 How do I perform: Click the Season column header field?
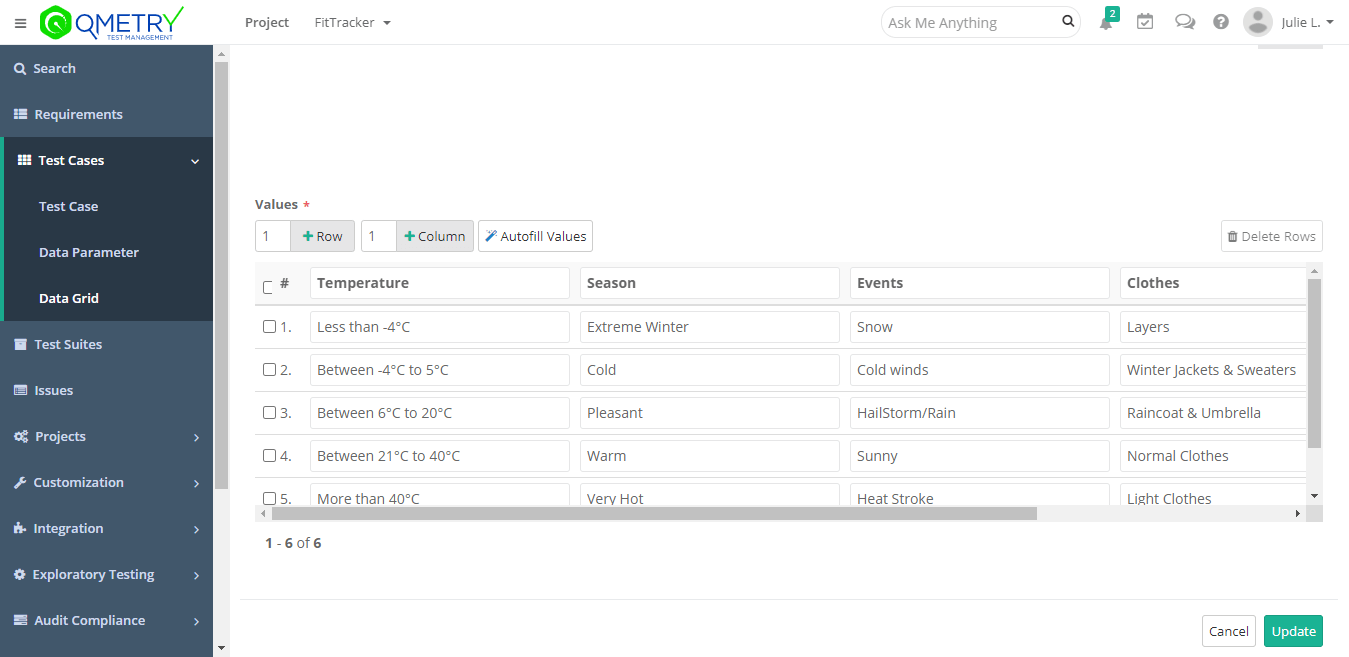tap(710, 283)
